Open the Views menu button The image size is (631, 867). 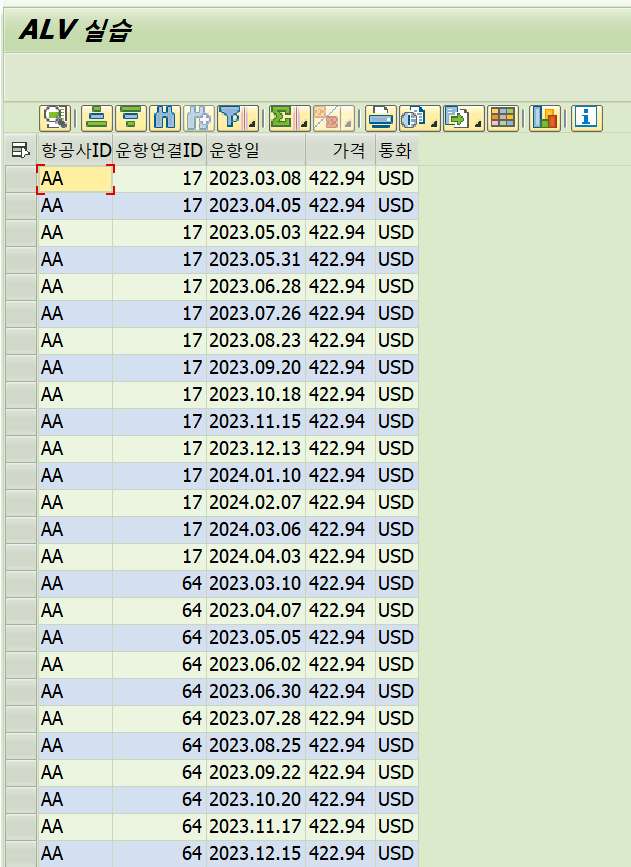[420, 118]
